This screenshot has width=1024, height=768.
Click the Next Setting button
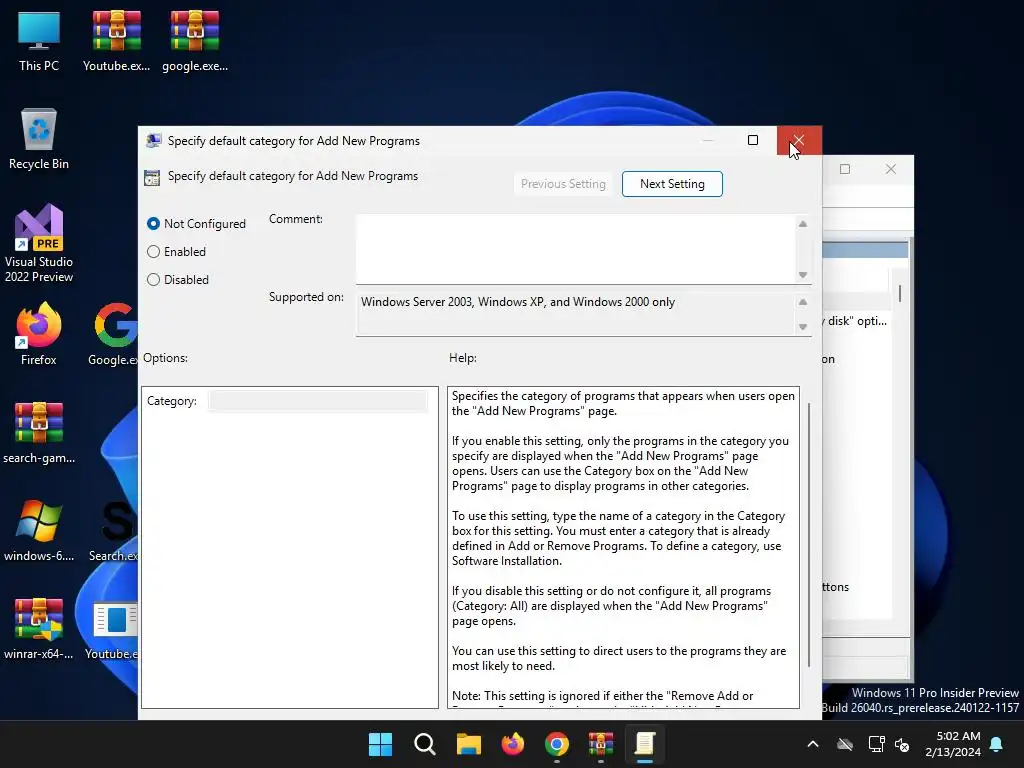672,184
